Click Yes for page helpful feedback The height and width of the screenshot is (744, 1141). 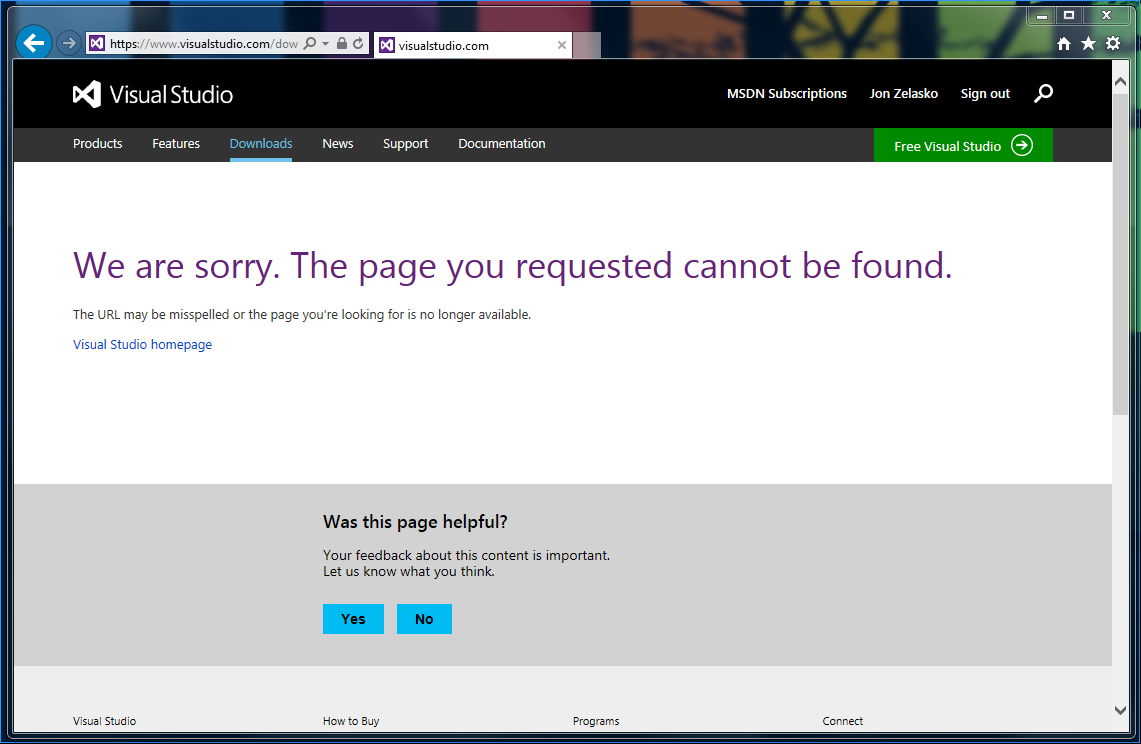coord(353,619)
